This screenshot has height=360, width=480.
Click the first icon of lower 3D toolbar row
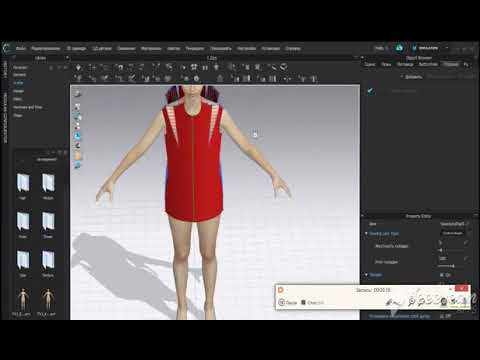[79, 79]
